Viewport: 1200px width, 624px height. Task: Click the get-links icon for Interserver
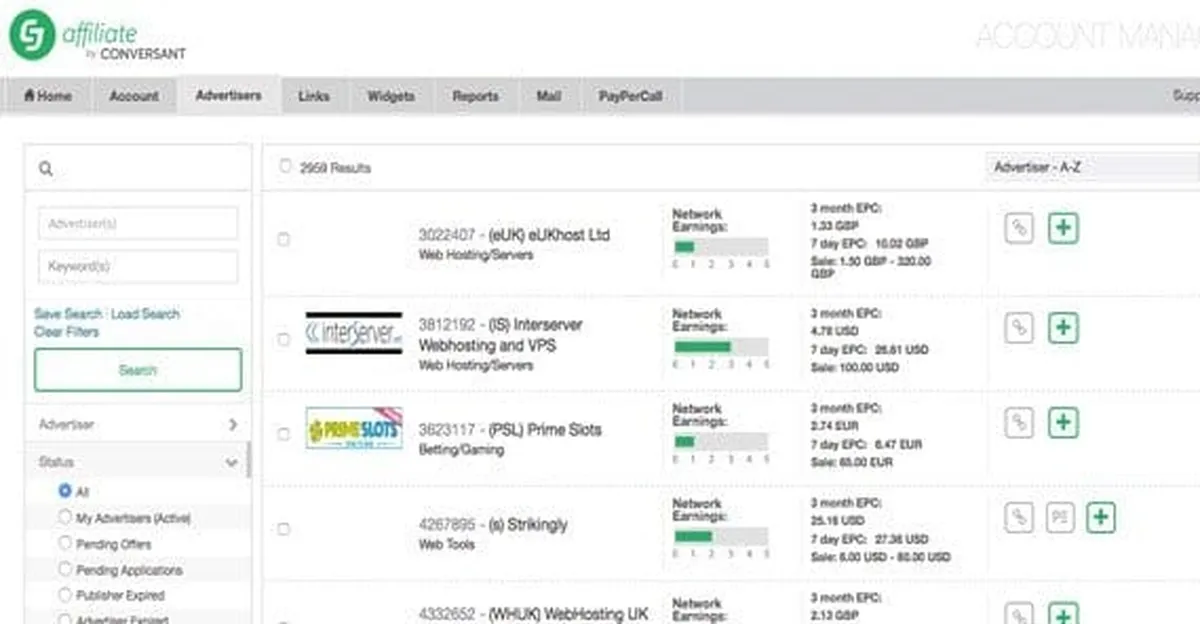(1018, 327)
